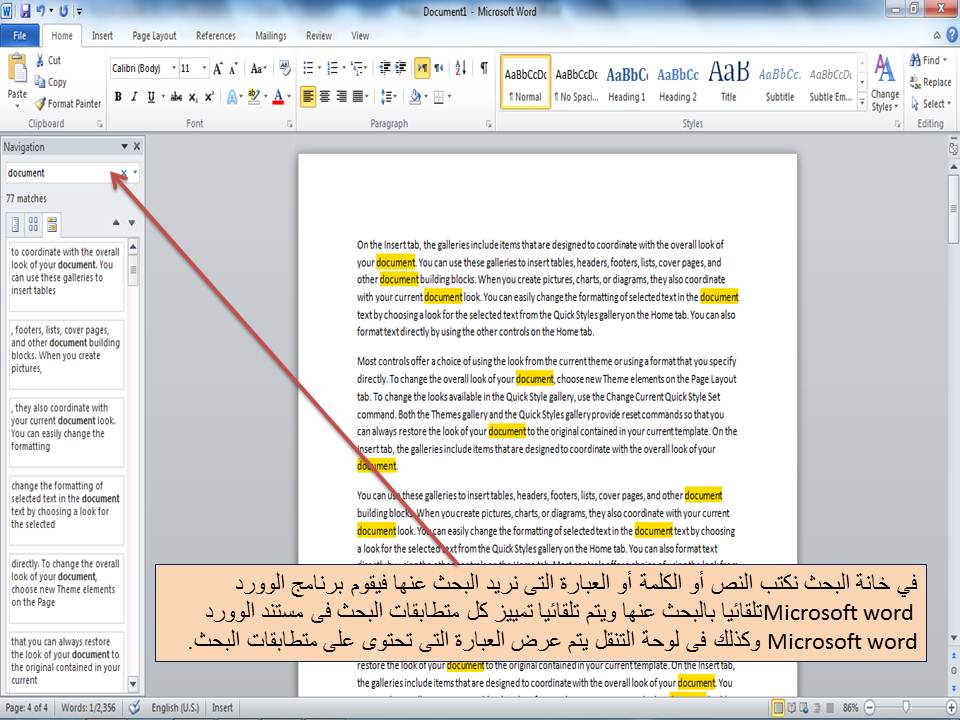Viewport: 960px width, 720px height.
Task: Open Text Effects icon
Action: pos(232,97)
